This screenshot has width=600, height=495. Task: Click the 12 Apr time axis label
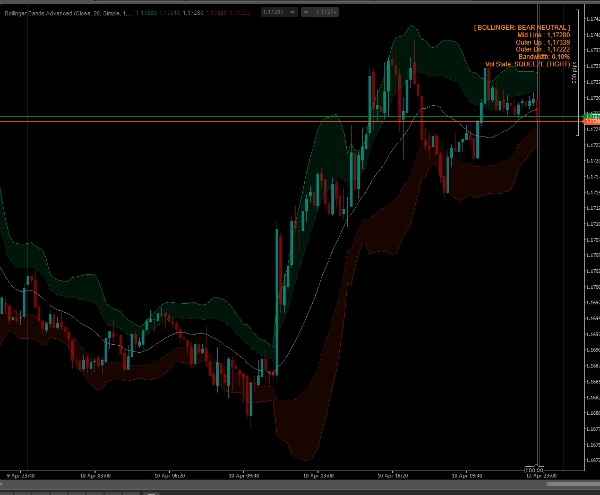click(541, 476)
